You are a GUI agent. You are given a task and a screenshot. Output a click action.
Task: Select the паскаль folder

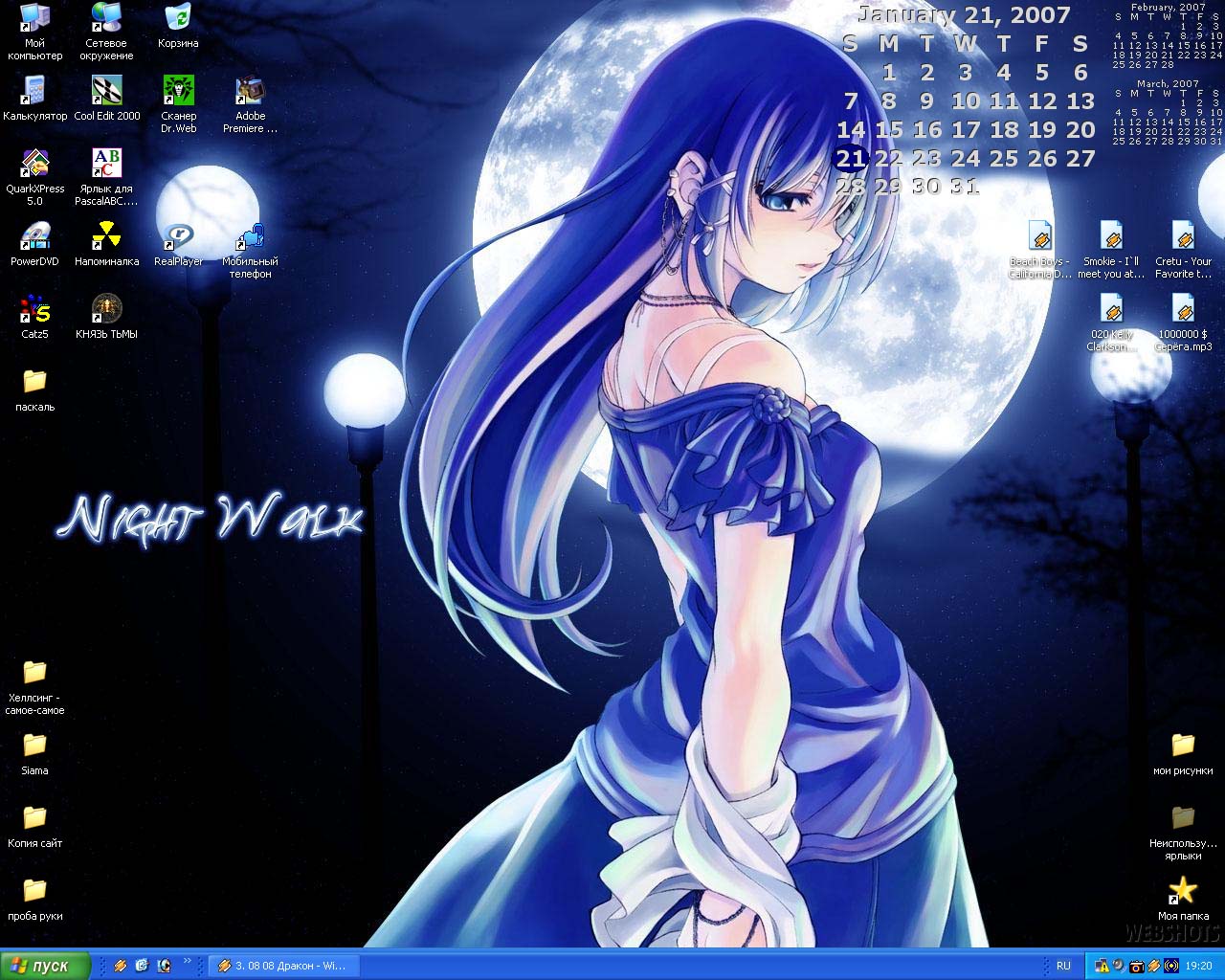click(x=34, y=390)
